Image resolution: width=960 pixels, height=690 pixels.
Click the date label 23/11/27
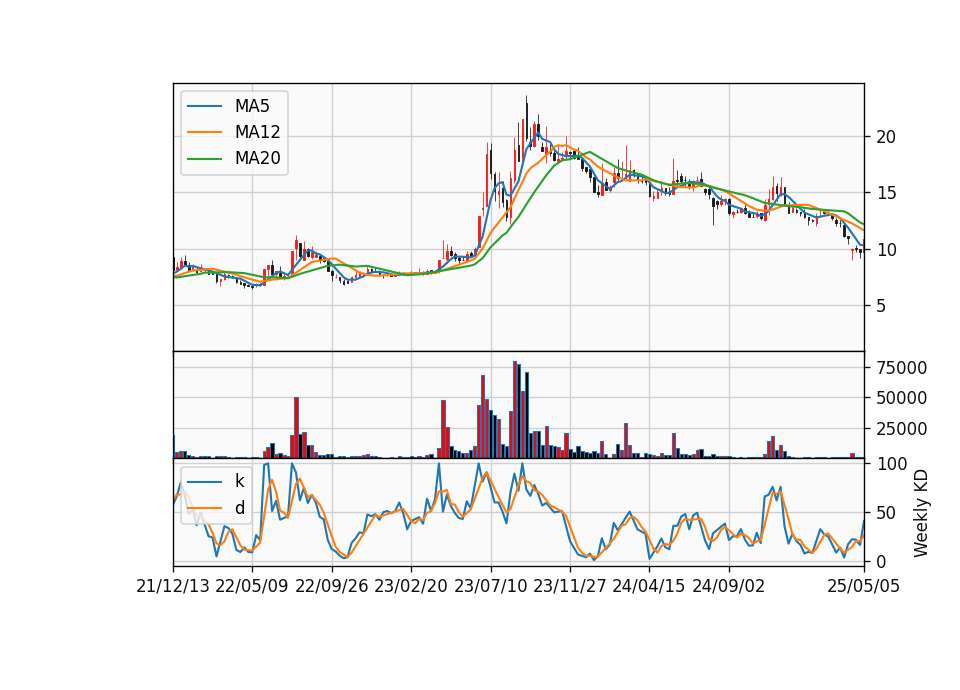tap(570, 587)
